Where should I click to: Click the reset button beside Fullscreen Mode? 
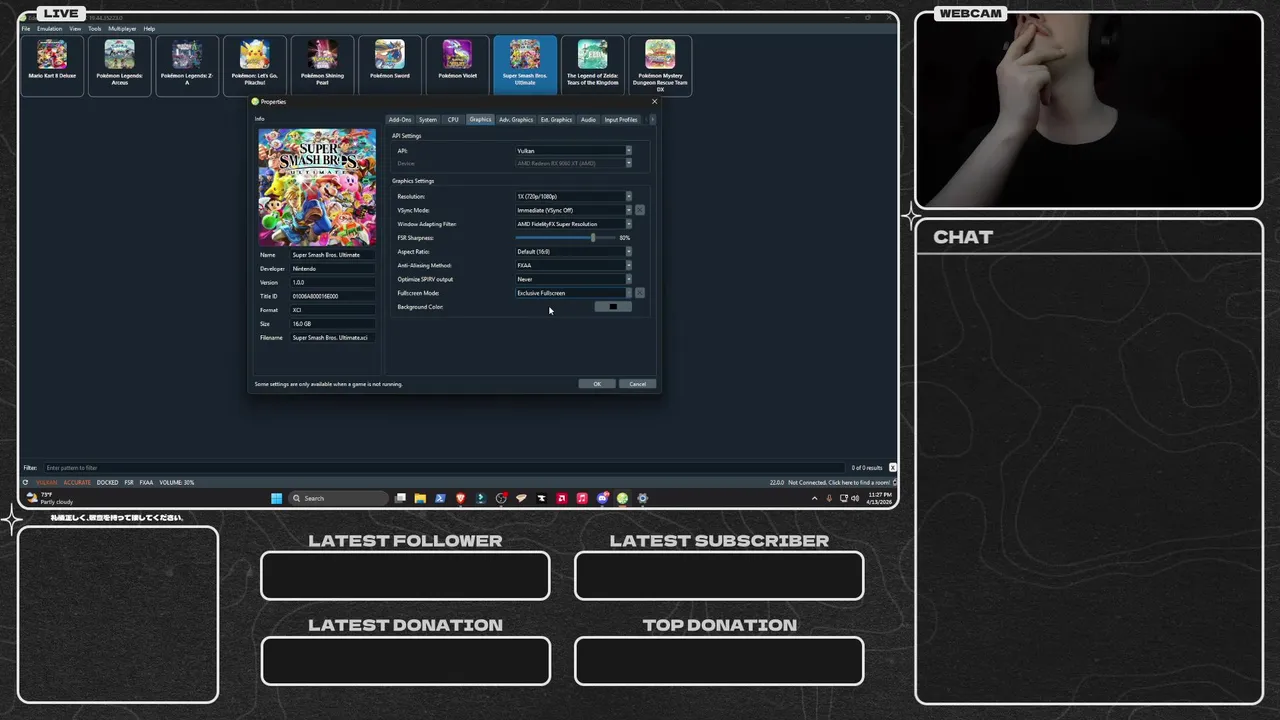coord(640,293)
